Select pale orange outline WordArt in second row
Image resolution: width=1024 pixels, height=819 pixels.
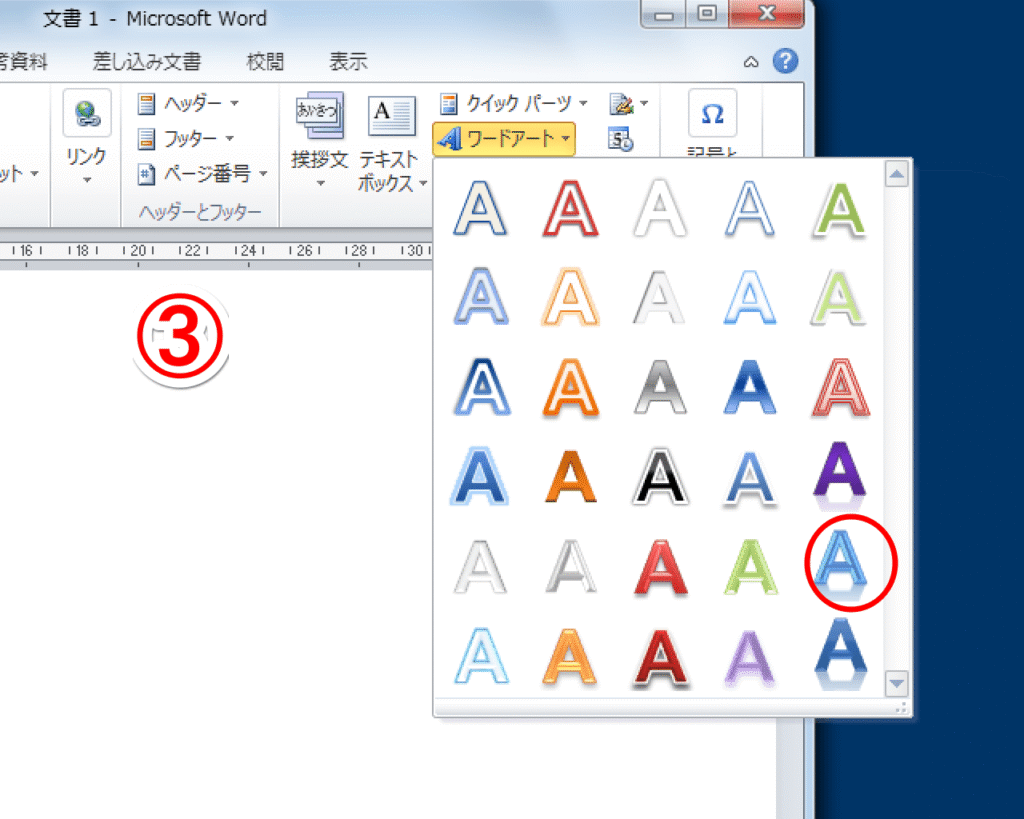570,297
